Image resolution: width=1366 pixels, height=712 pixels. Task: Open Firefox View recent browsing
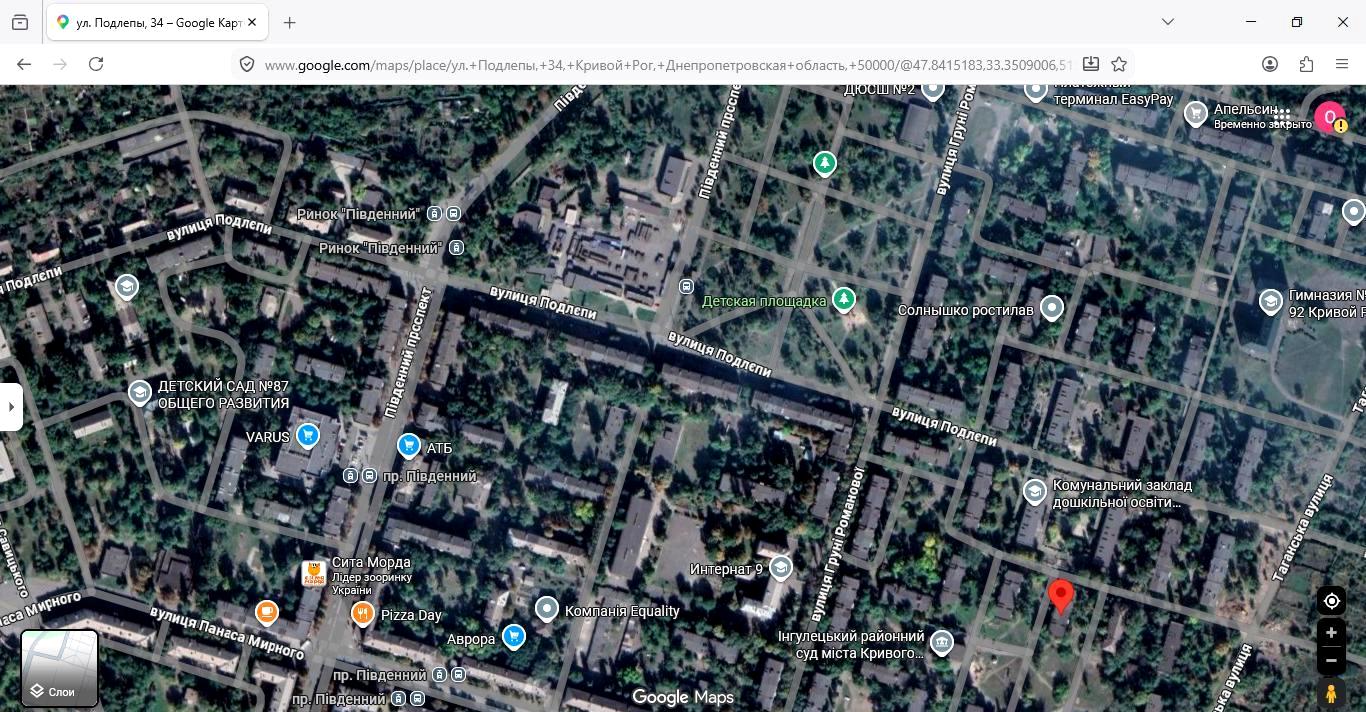click(x=20, y=22)
